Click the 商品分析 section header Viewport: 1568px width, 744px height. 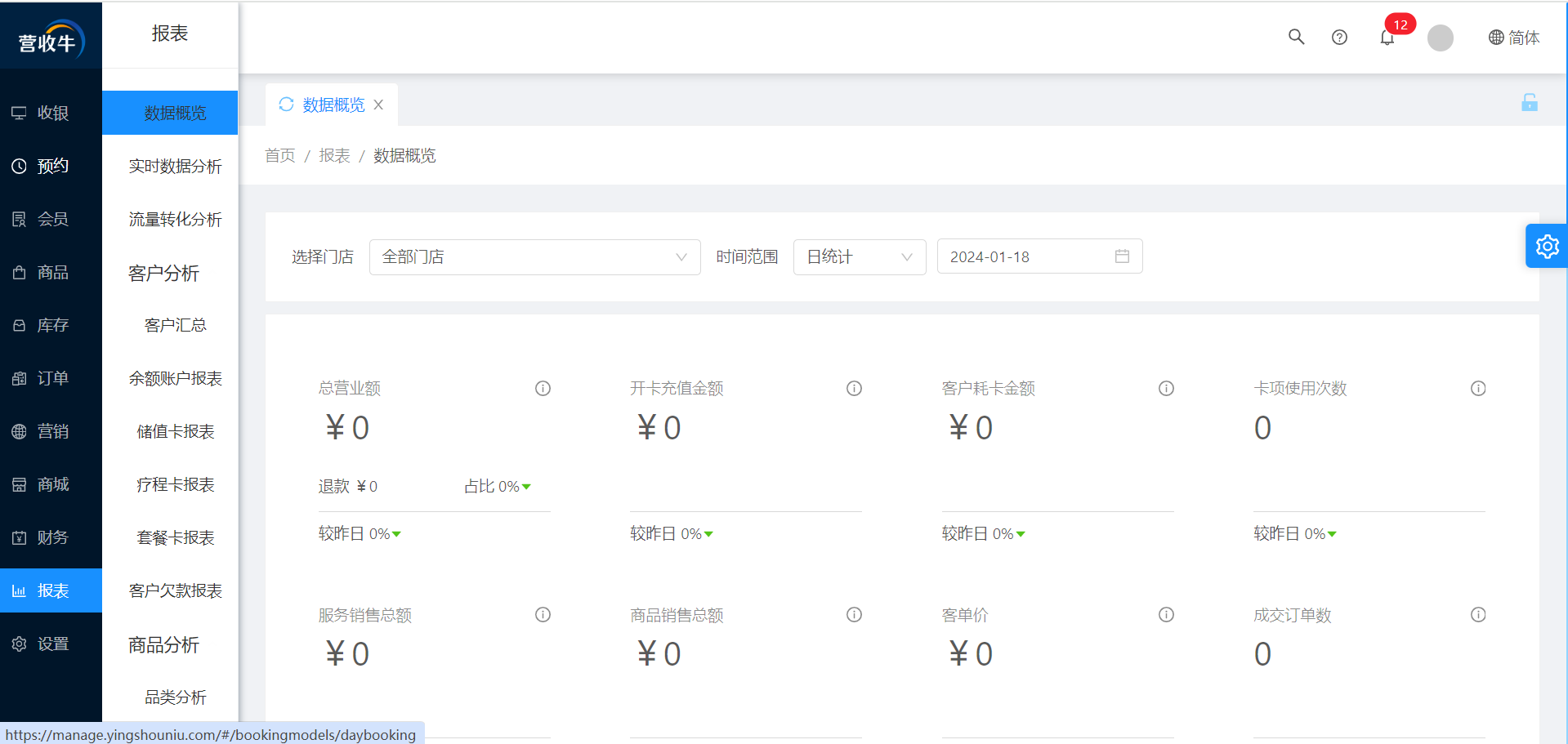[164, 644]
